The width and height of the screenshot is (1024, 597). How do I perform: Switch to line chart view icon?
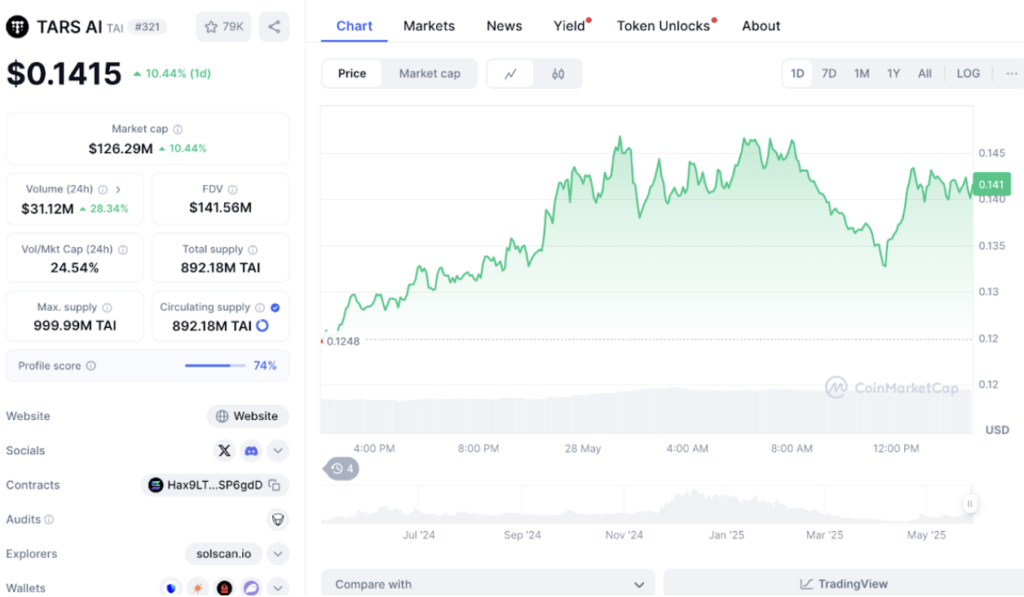[511, 74]
